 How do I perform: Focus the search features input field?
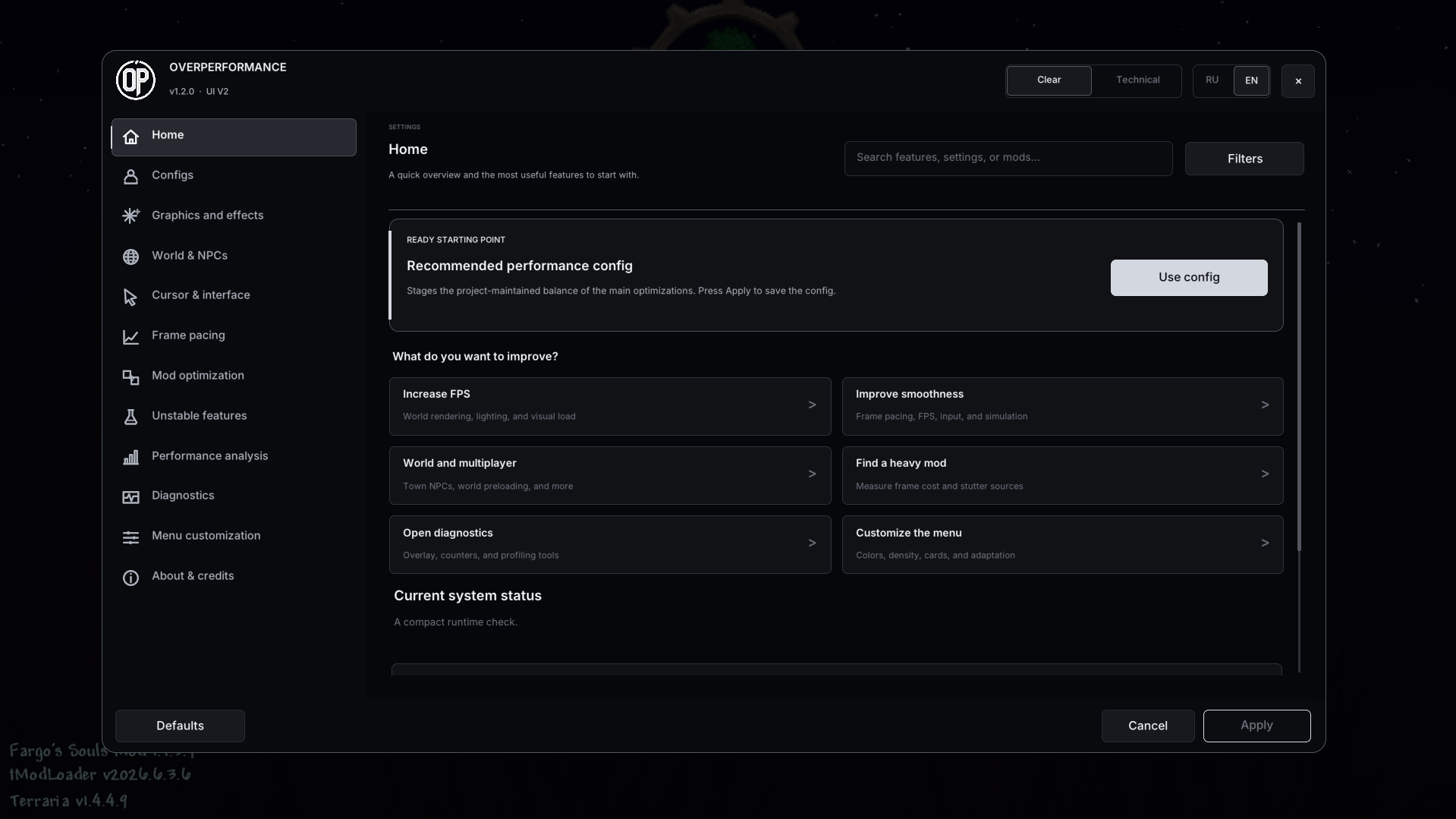pyautogui.click(x=1008, y=159)
